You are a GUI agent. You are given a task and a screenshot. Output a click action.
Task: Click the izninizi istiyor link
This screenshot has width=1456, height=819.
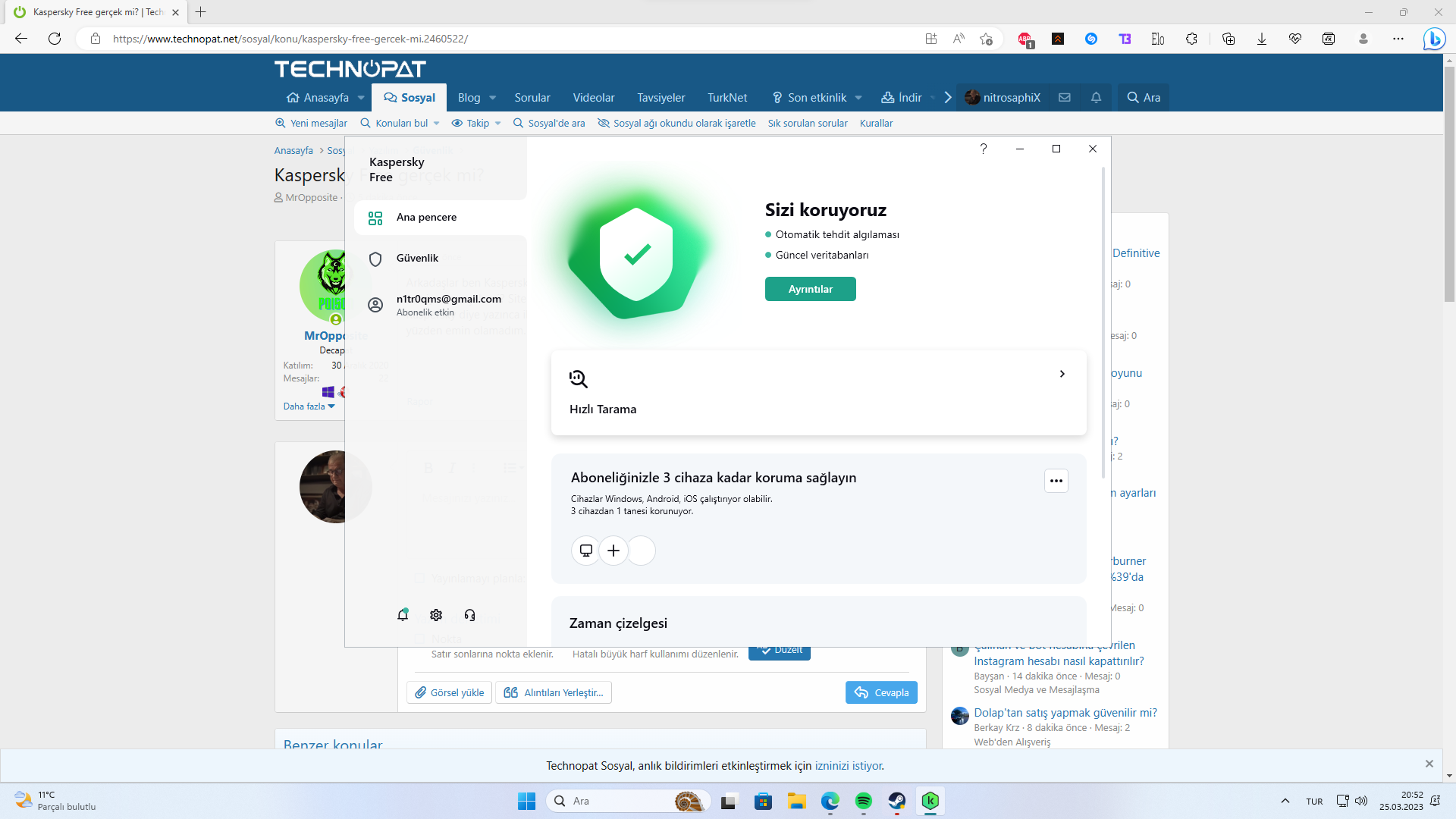tap(849, 766)
